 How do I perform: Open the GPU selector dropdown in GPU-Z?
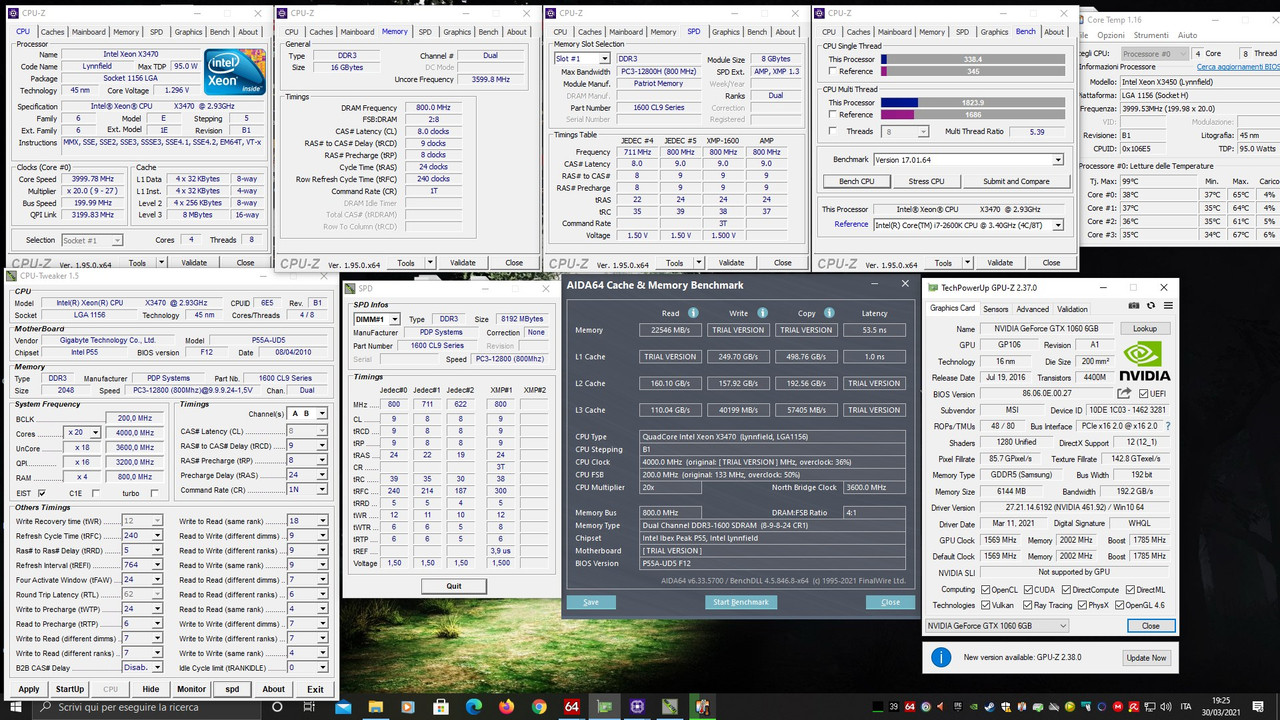(996, 626)
